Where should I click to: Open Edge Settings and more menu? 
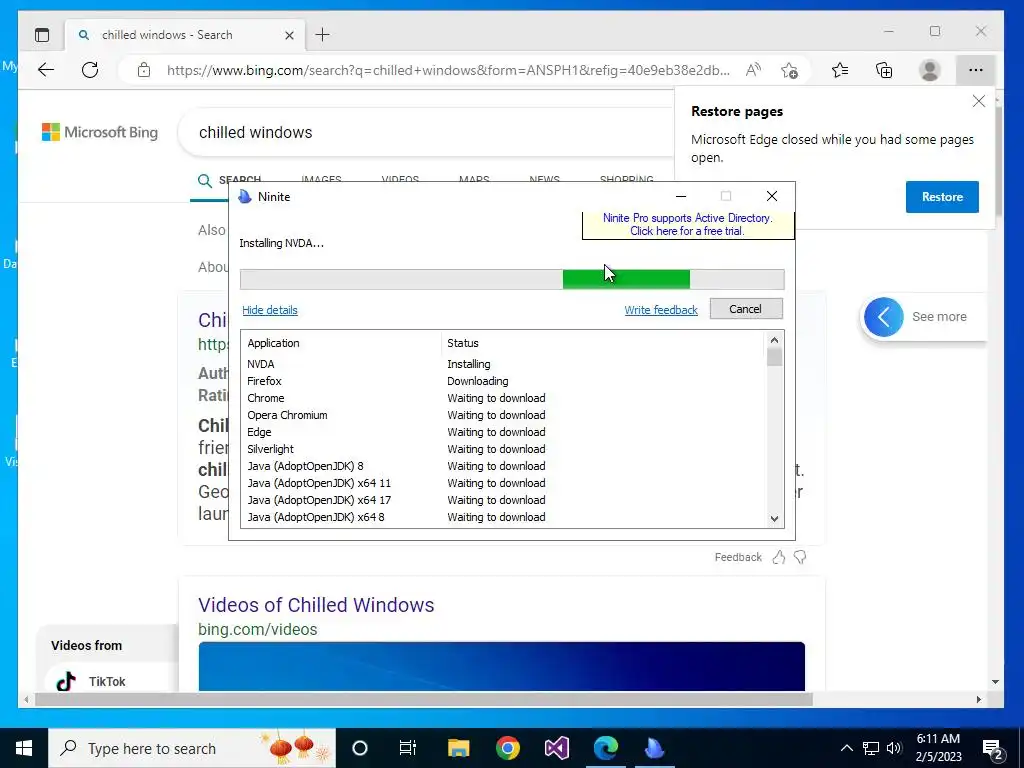tap(976, 70)
